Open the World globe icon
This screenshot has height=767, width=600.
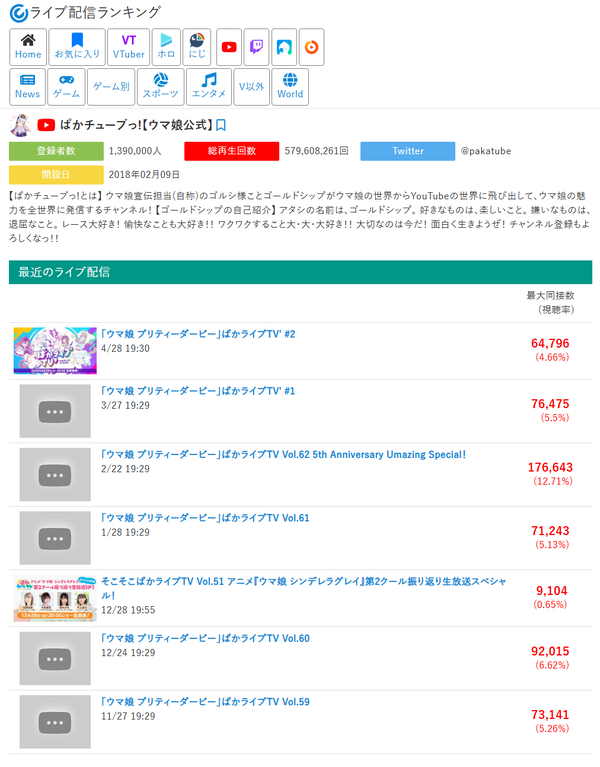[x=290, y=87]
